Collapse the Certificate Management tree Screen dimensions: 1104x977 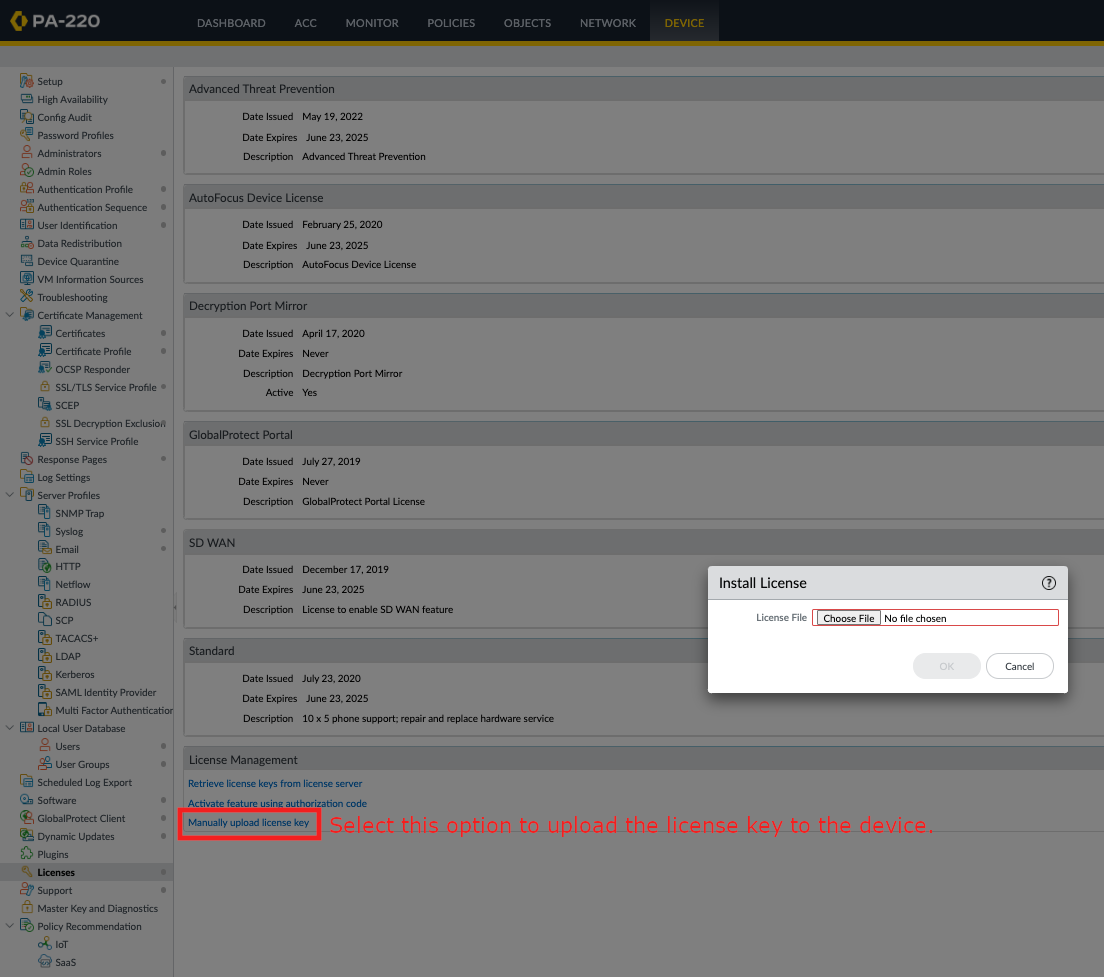9,315
